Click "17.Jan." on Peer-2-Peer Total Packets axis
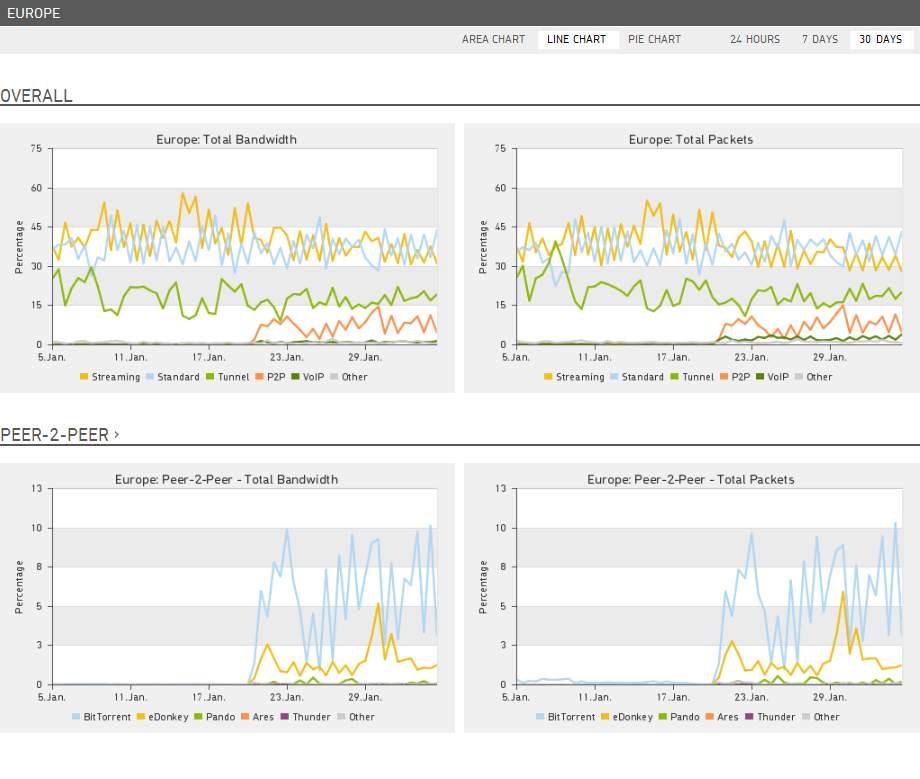The height and width of the screenshot is (779, 920). pyautogui.click(x=672, y=697)
